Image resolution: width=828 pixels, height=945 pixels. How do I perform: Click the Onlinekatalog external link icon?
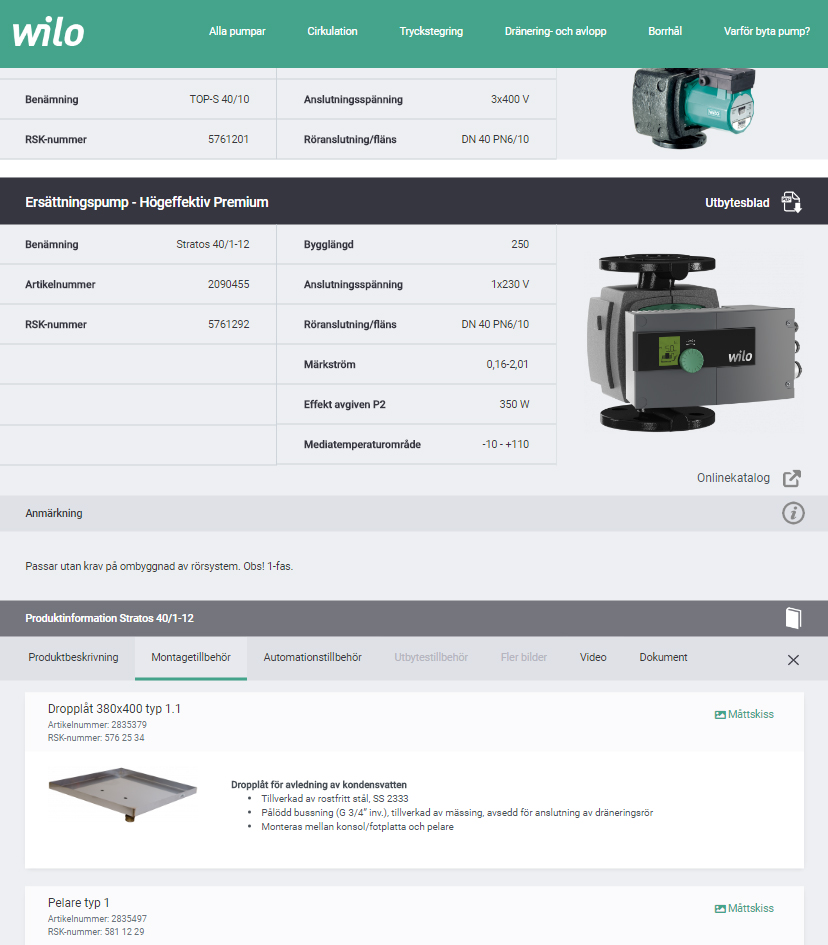tap(792, 478)
